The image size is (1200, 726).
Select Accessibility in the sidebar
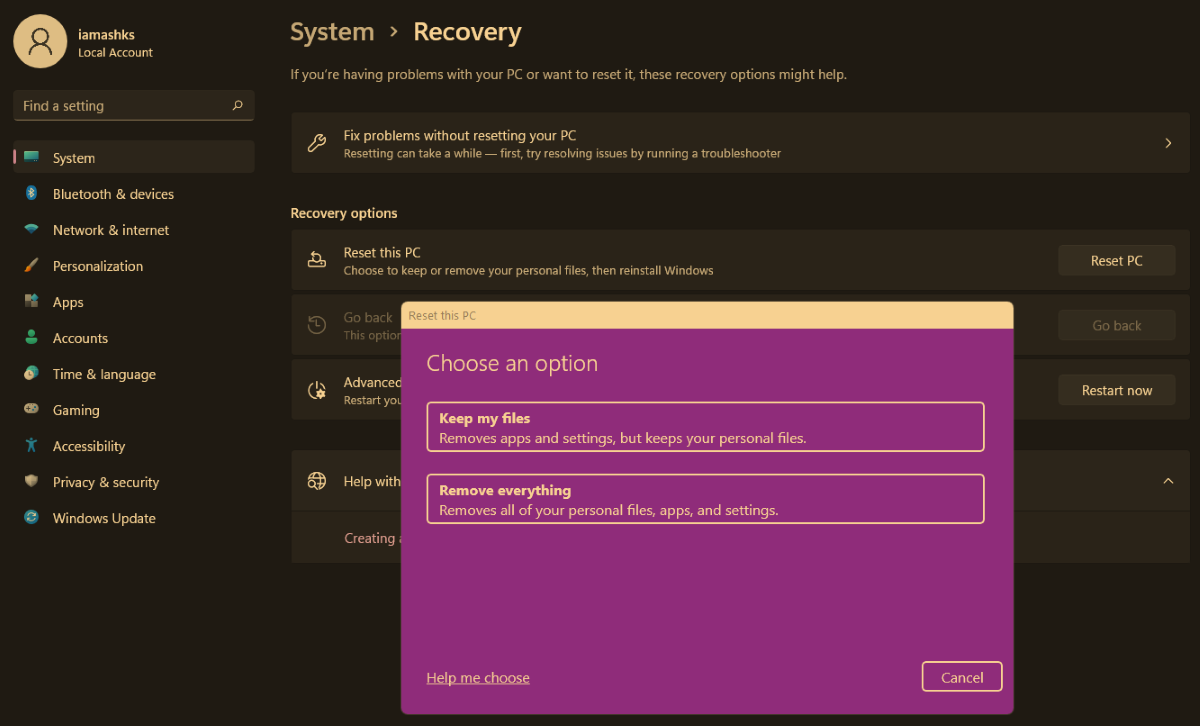[x=134, y=446]
